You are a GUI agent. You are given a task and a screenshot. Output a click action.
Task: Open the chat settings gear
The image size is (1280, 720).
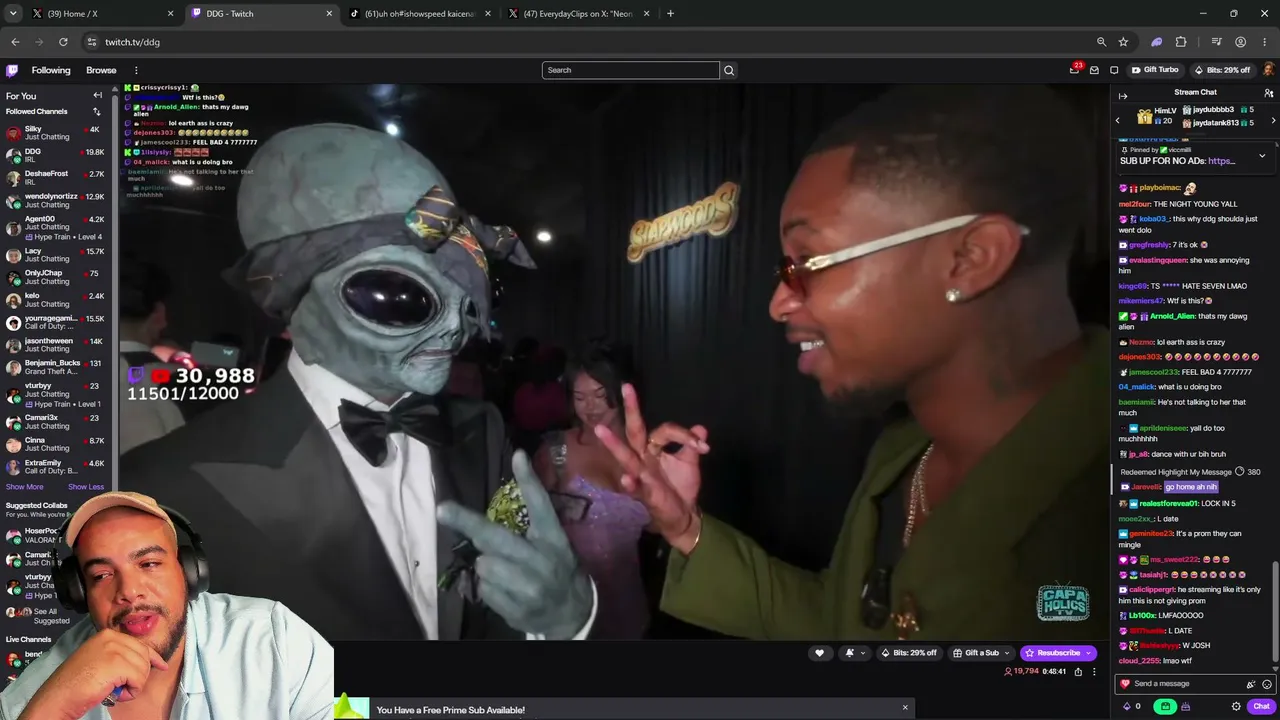(1236, 707)
